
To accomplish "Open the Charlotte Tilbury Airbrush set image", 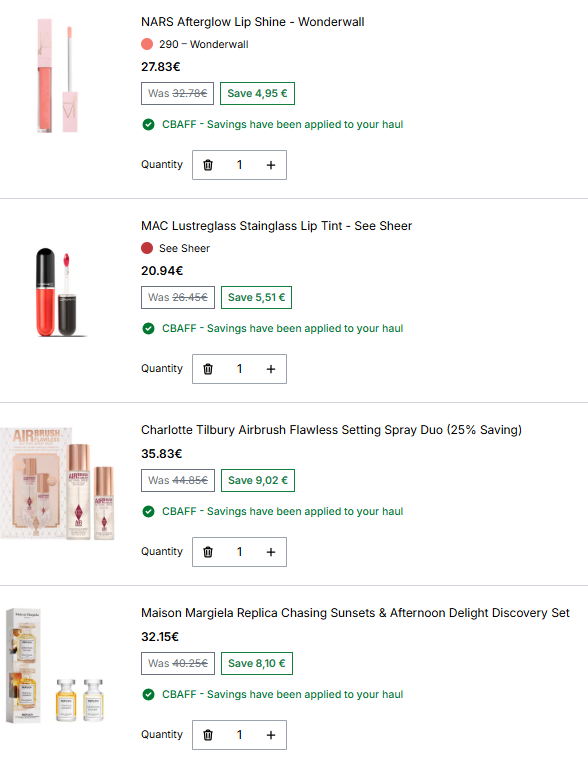I will point(58,483).
